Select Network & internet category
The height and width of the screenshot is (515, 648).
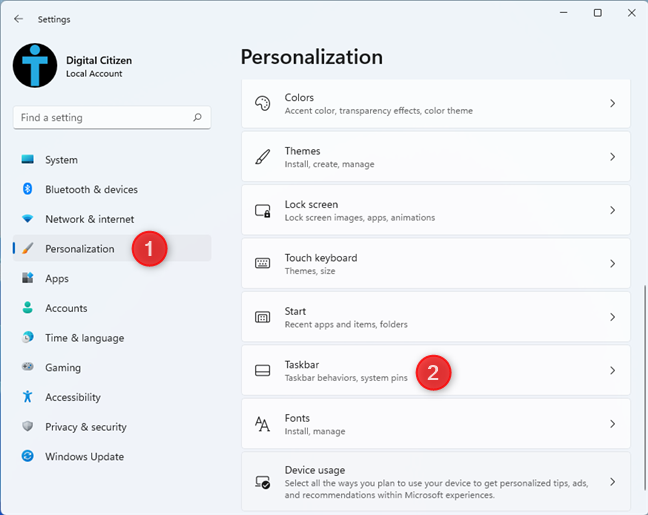[112, 219]
